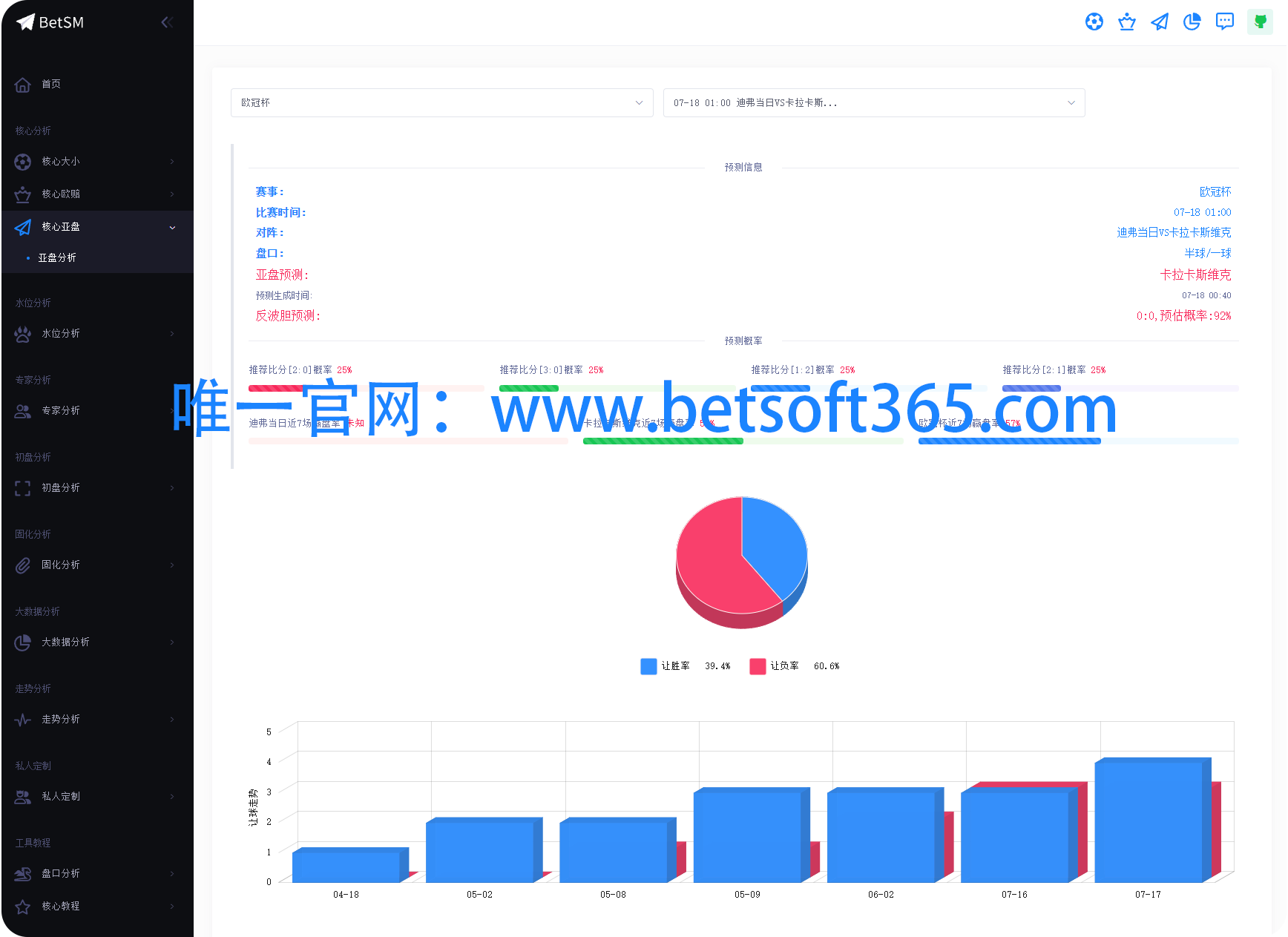This screenshot has height=937, width=1288.
Task: Open the 欧冠杯 league dropdown
Action: pos(442,103)
